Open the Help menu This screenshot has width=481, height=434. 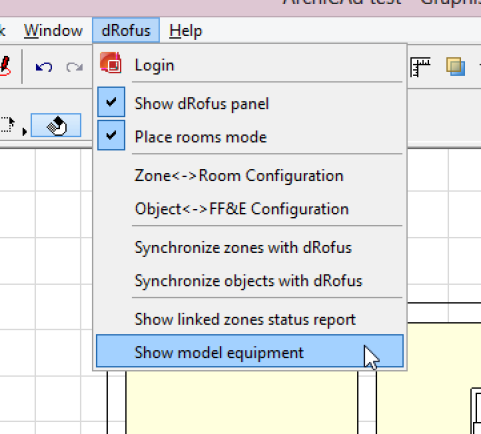[x=186, y=31]
